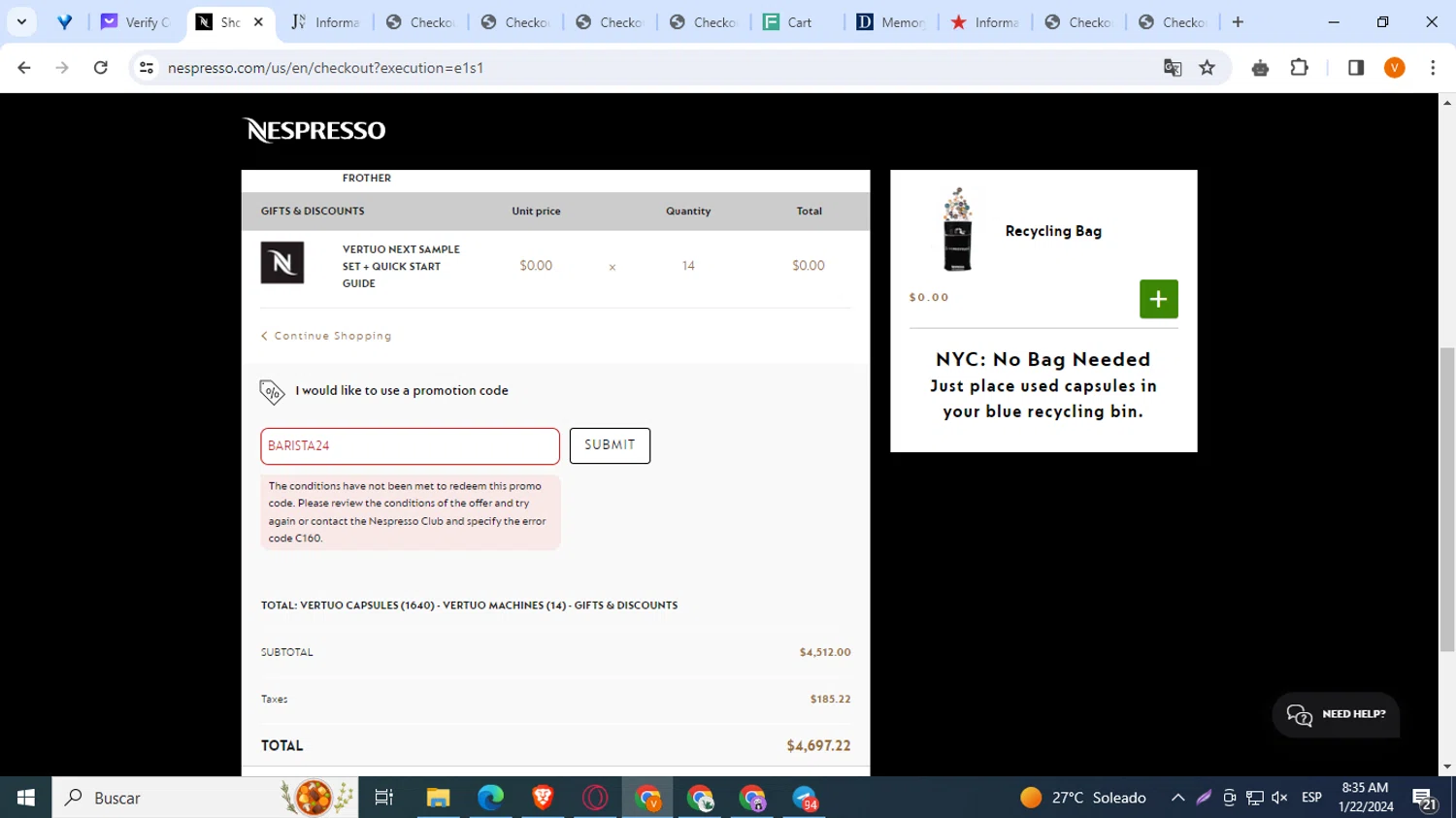The height and width of the screenshot is (818, 1456).
Task: Open a new browser tab
Action: [x=1238, y=22]
